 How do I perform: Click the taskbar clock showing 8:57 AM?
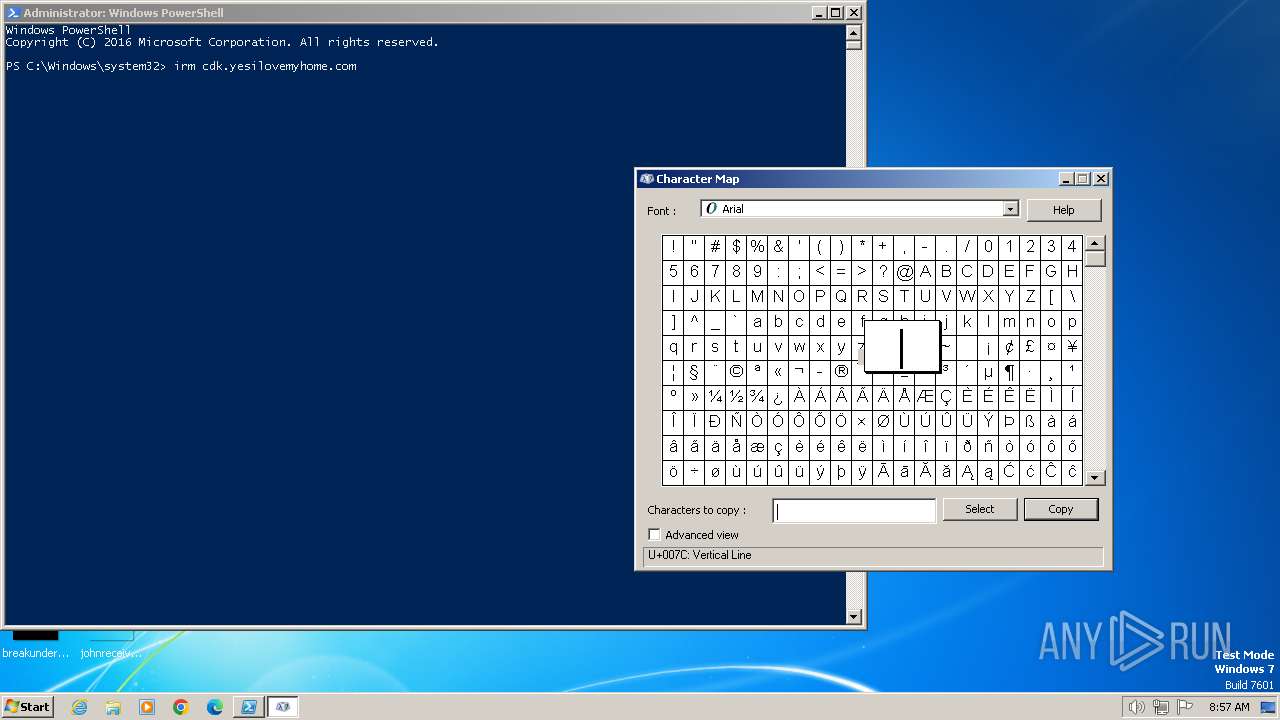[x=1229, y=707]
